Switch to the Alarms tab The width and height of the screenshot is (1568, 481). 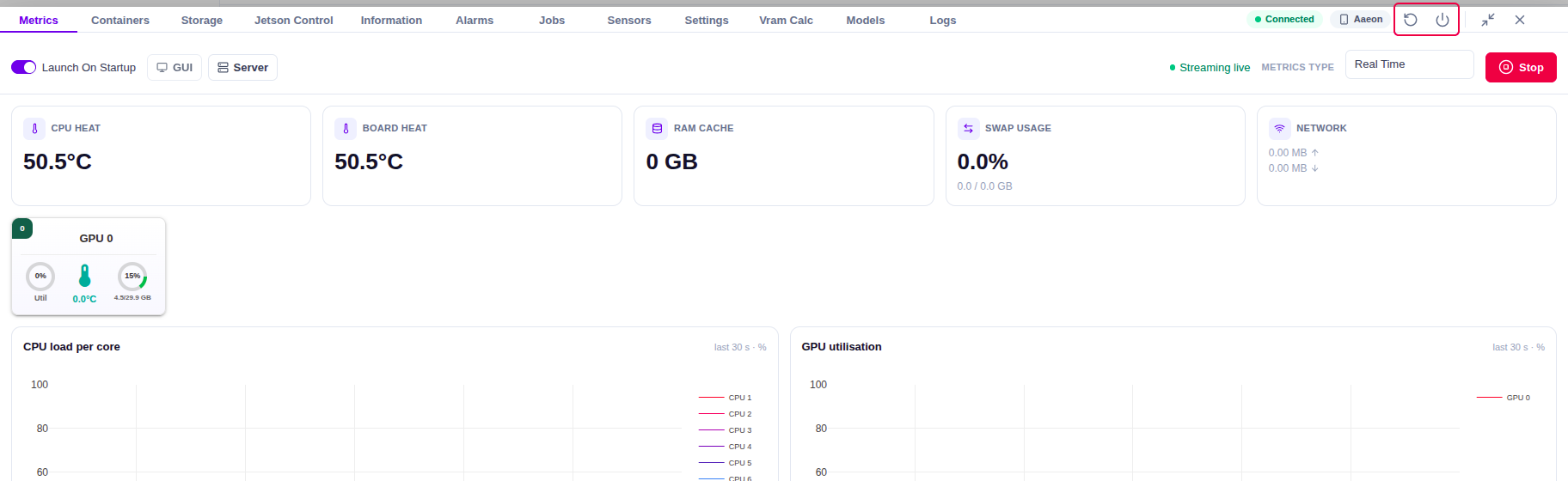click(x=475, y=20)
